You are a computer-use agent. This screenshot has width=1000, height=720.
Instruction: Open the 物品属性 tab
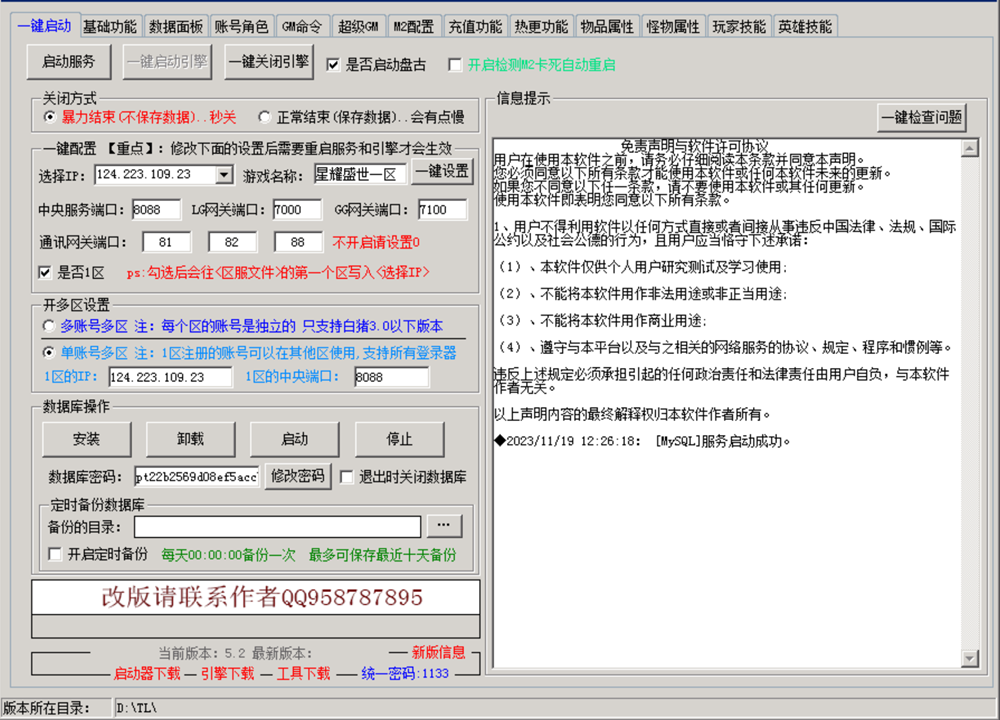pos(604,26)
